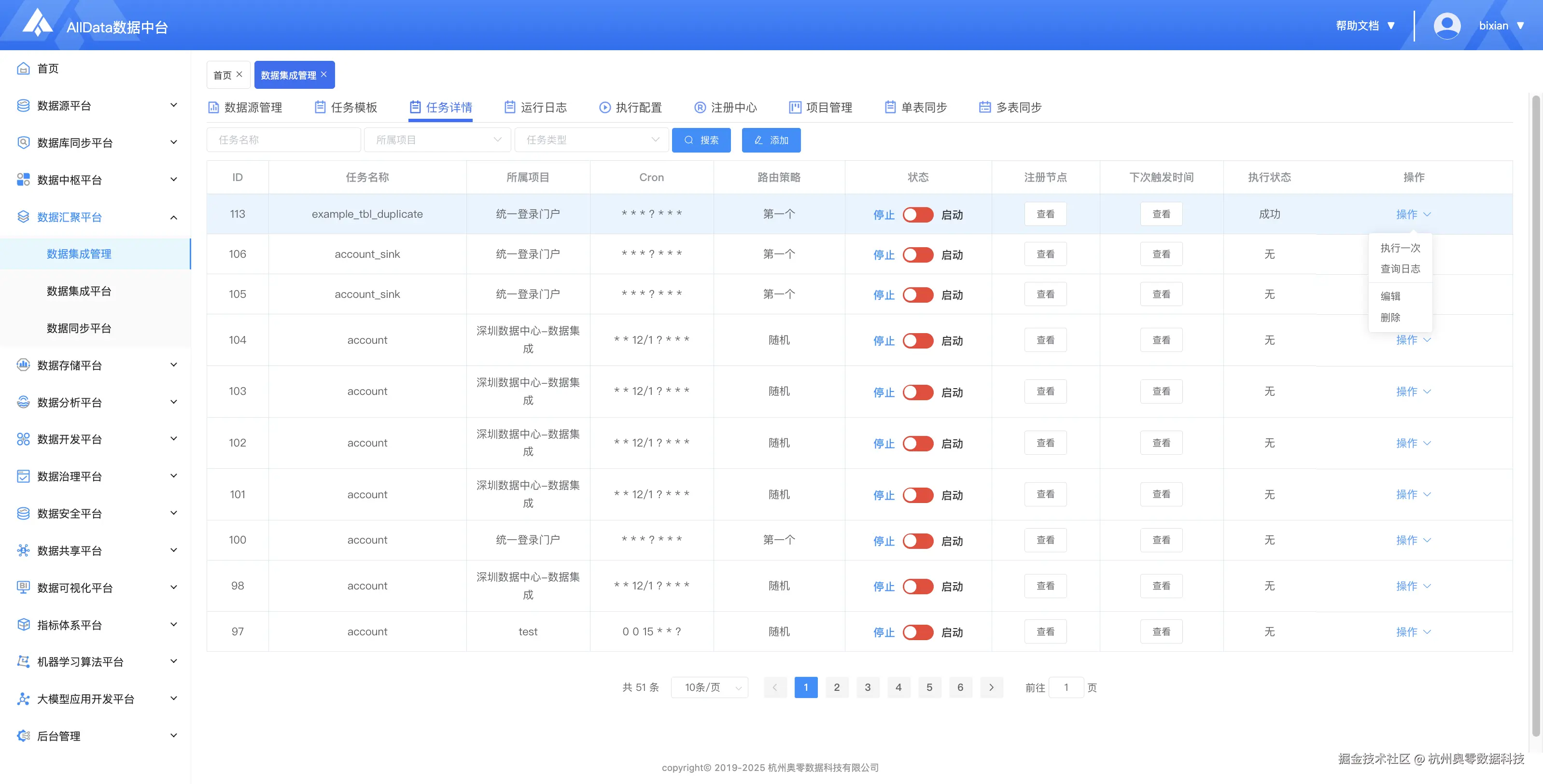Close the 首页 tab with its X

[x=239, y=74]
